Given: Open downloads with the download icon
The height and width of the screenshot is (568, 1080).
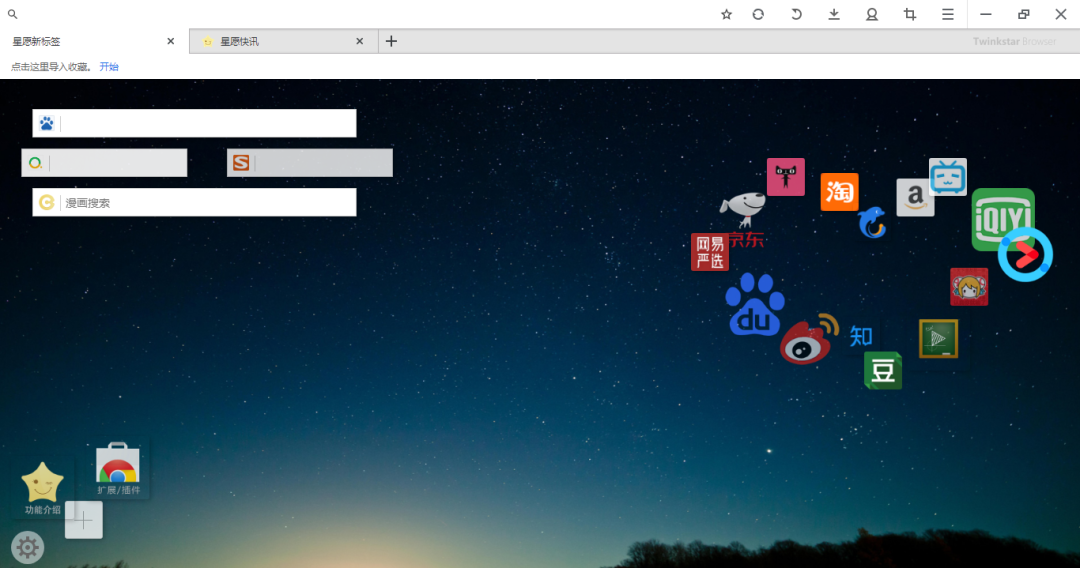Looking at the screenshot, I should 833,14.
